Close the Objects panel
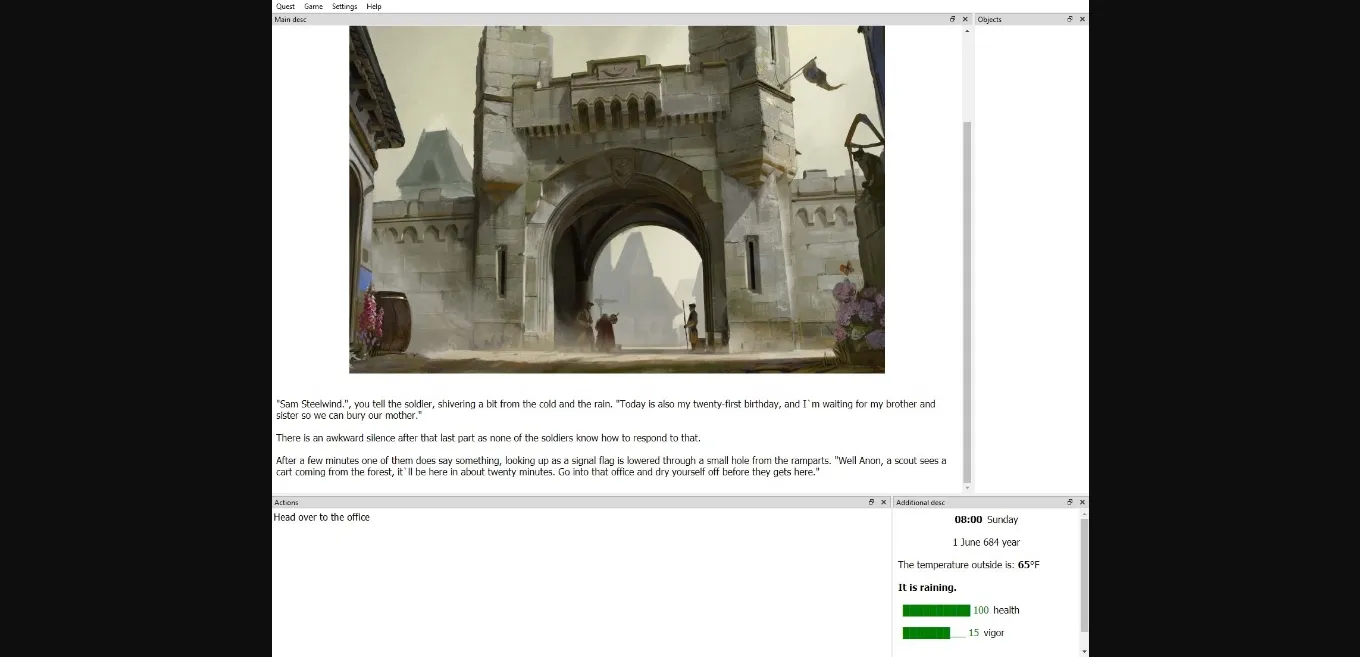Screen dimensions: 1360x657 click(x=1082, y=19)
